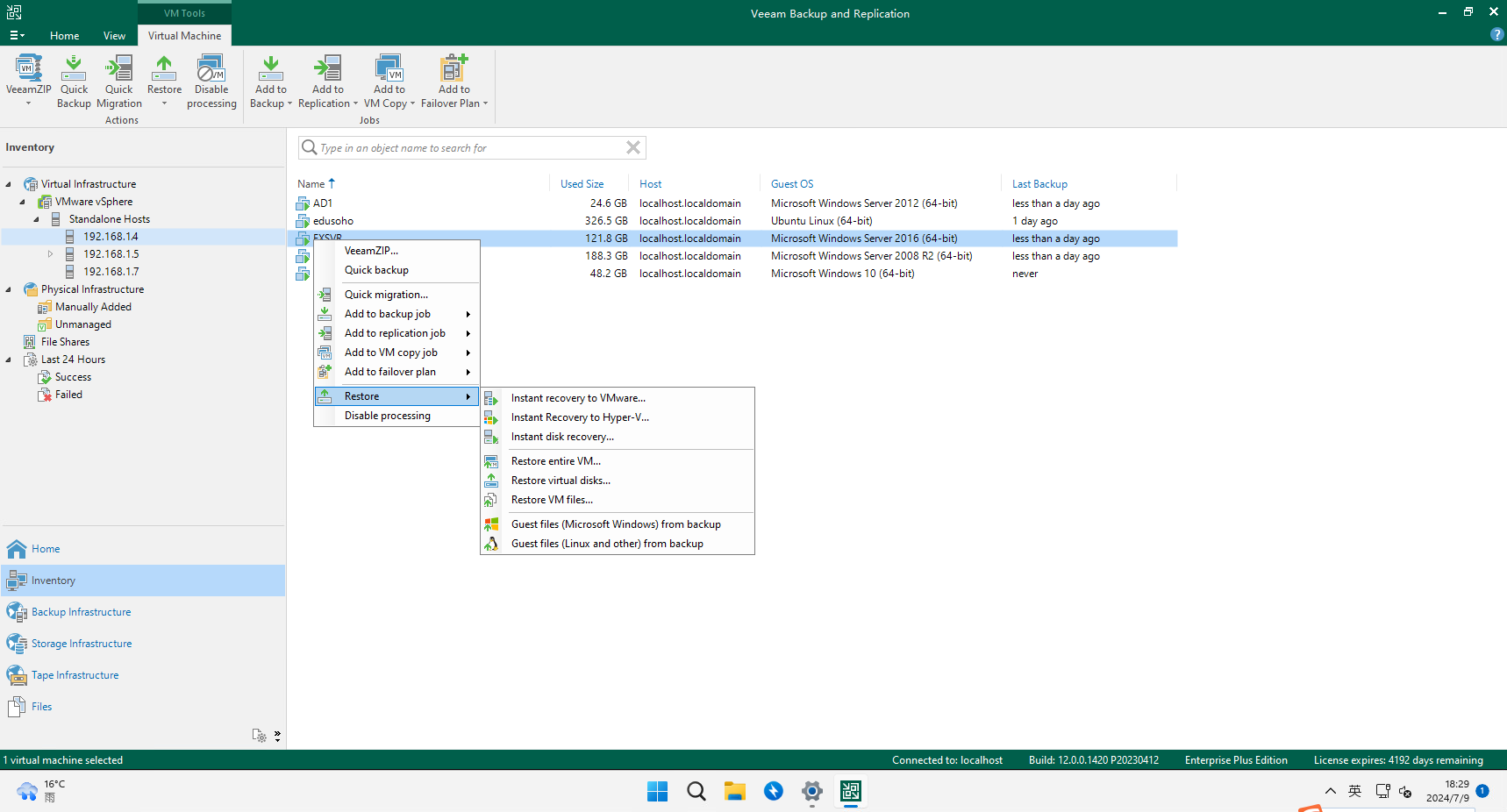This screenshot has height=812, width=1507.
Task: Open Settings gear on taskbar
Action: point(812,792)
